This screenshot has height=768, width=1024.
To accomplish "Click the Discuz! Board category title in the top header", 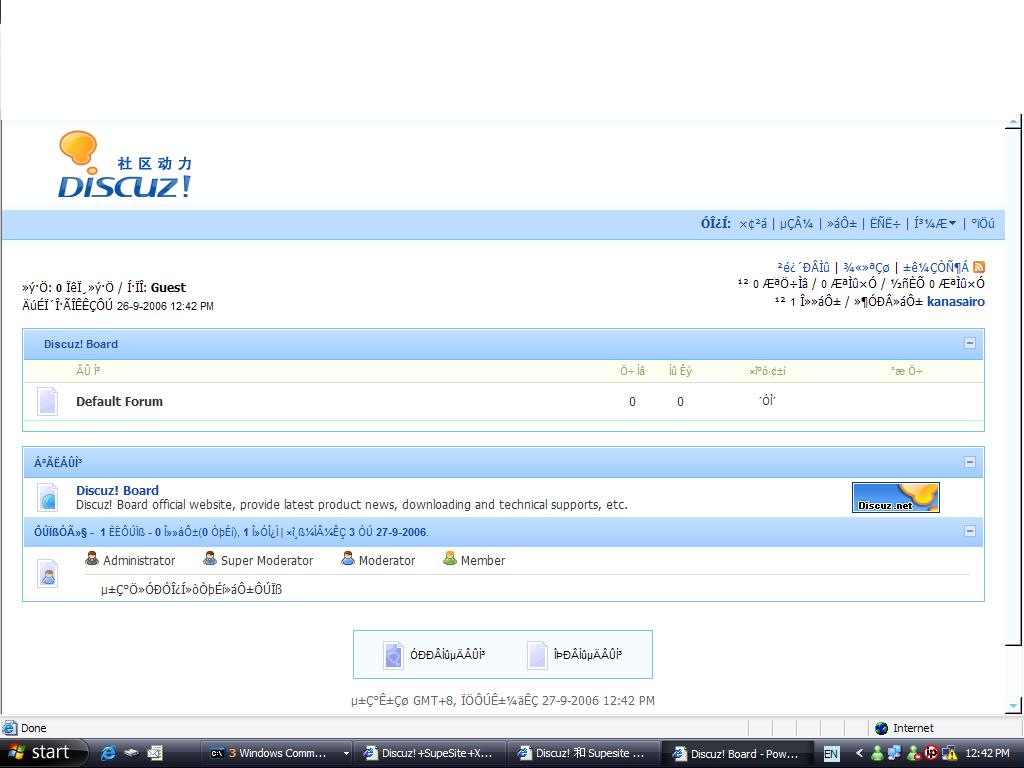I will pyautogui.click(x=81, y=344).
